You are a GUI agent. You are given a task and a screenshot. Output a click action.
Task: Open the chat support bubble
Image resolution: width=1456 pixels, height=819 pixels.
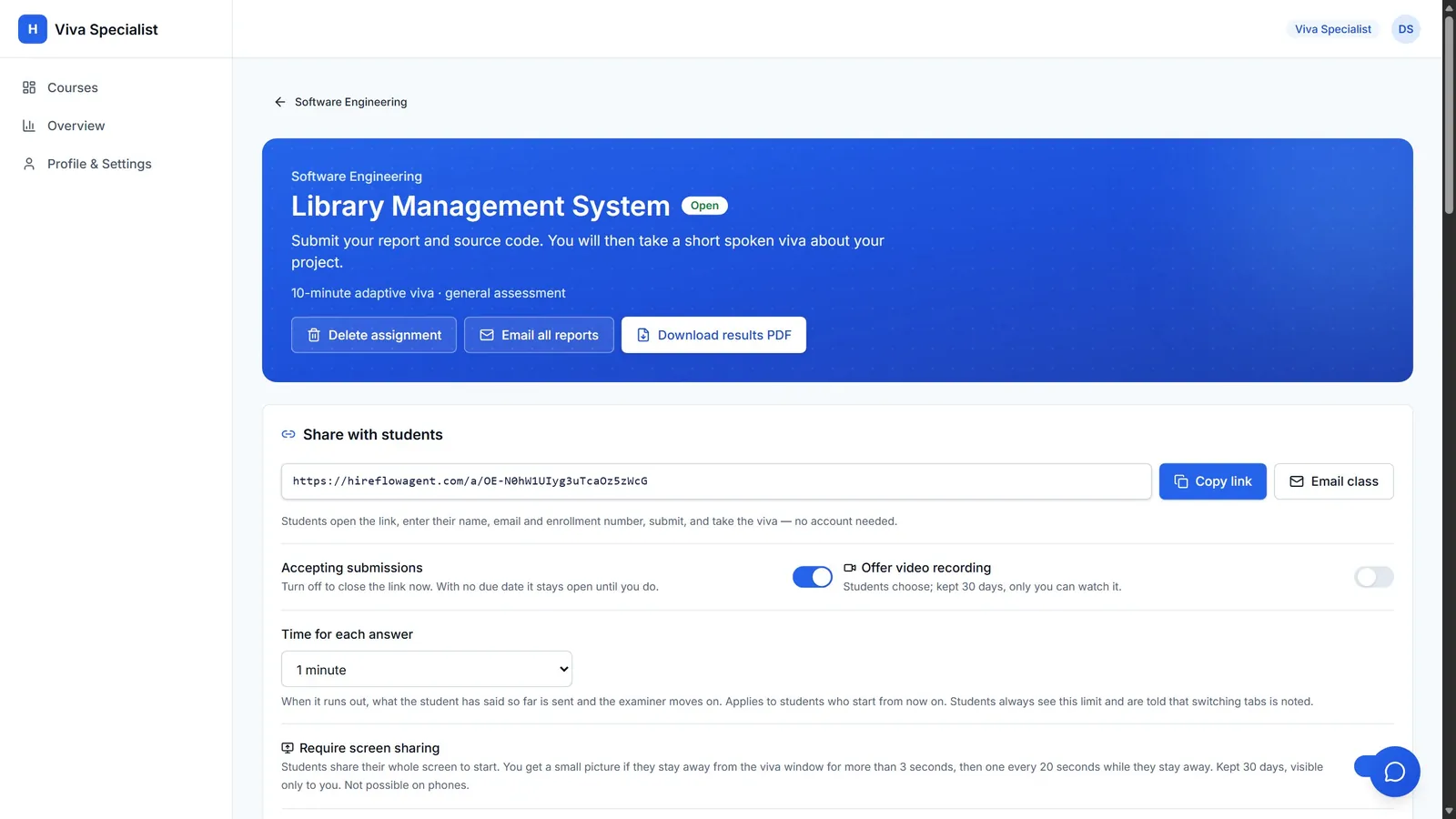click(x=1394, y=772)
